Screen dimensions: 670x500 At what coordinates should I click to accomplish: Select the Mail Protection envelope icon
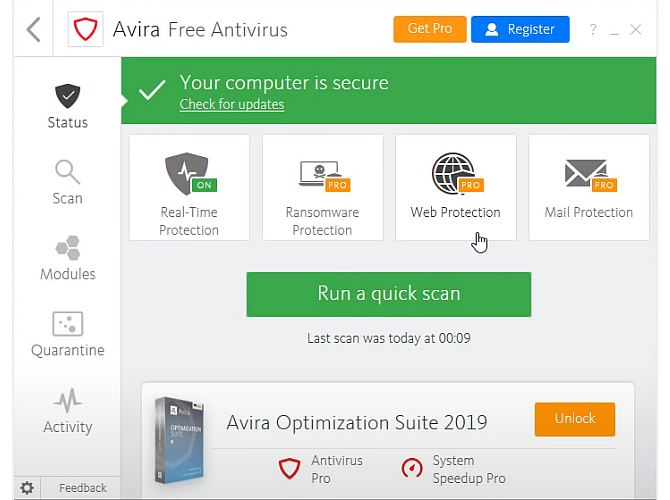588,174
